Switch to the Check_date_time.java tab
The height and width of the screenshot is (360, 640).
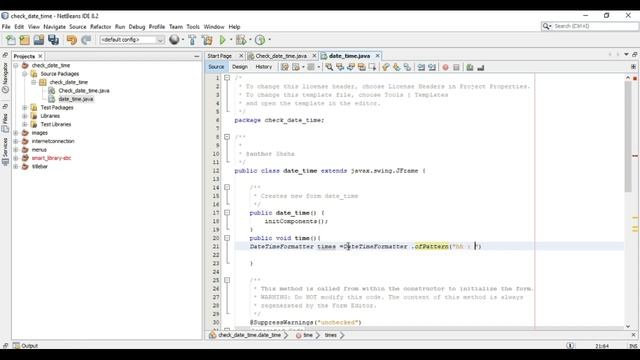click(281, 56)
